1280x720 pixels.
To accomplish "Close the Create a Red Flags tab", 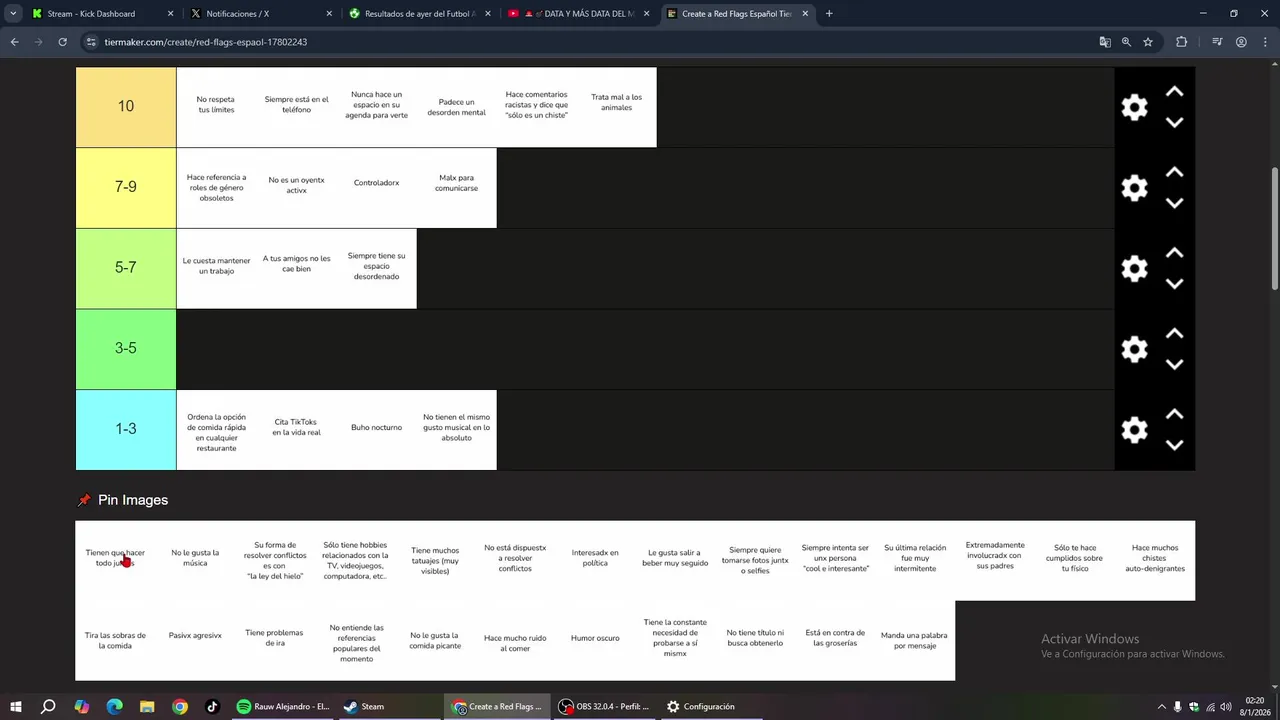I will pyautogui.click(x=805, y=14).
